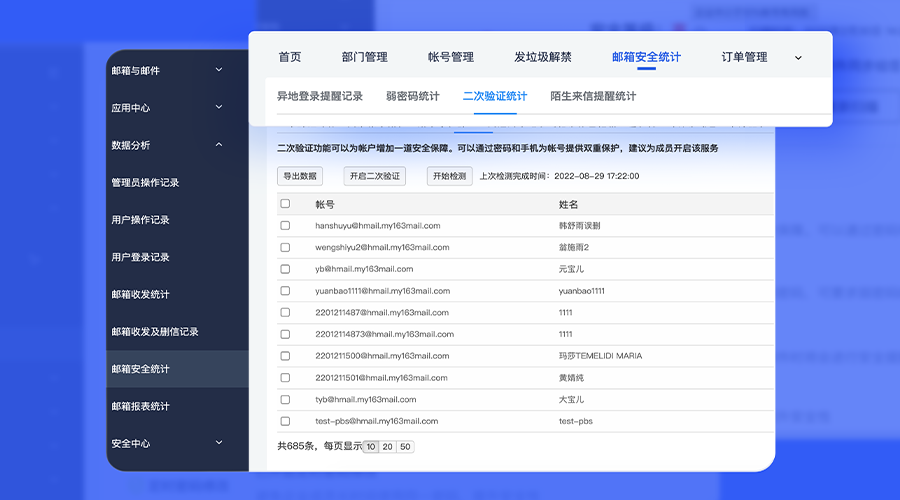Open the 弱密码统计 sub-tab
Viewport: 900px width, 500px height.
[412, 96]
